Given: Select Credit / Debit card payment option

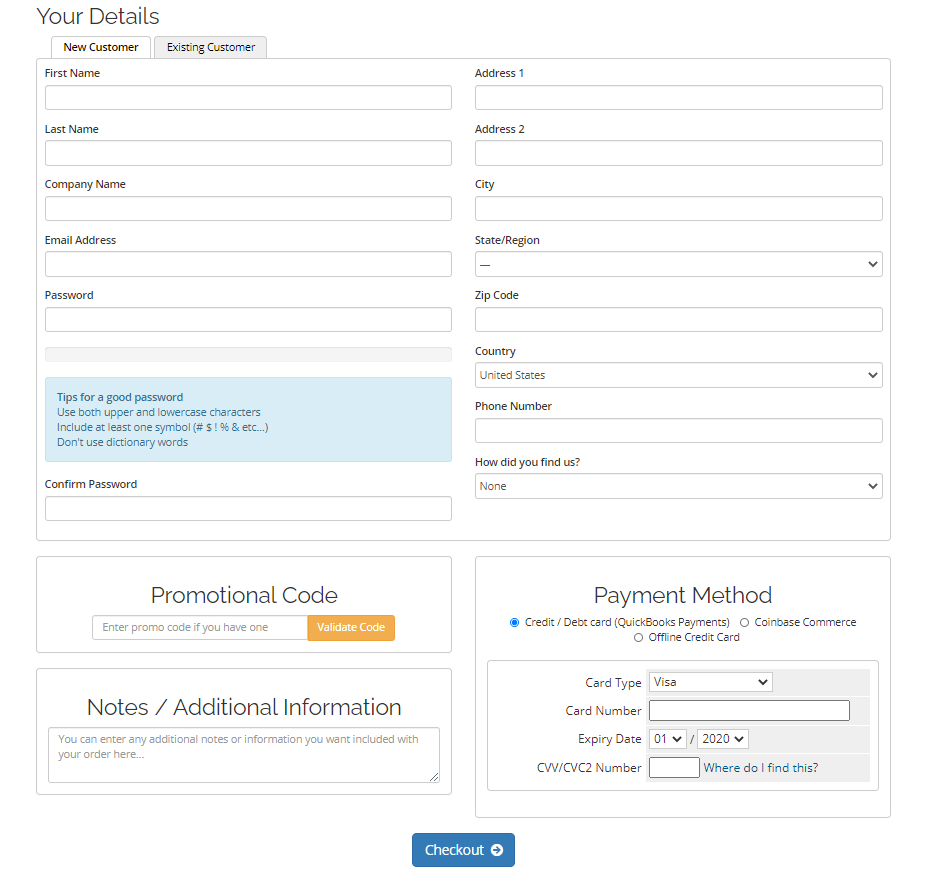Looking at the screenshot, I should tap(515, 622).
